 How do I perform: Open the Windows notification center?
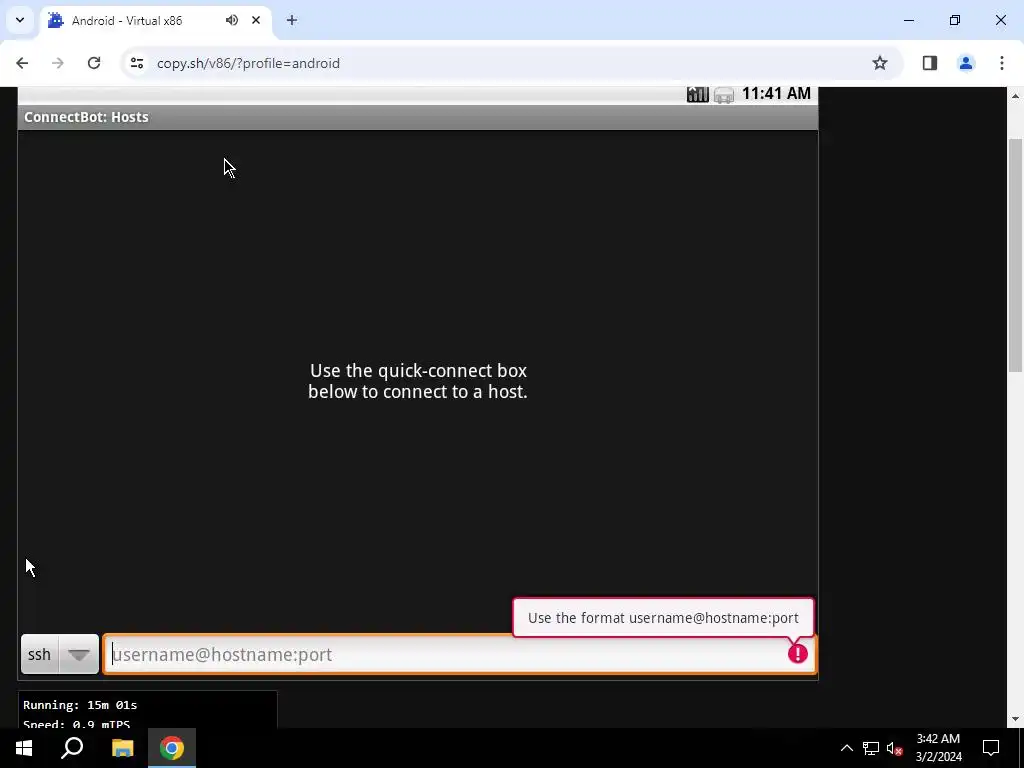991,748
